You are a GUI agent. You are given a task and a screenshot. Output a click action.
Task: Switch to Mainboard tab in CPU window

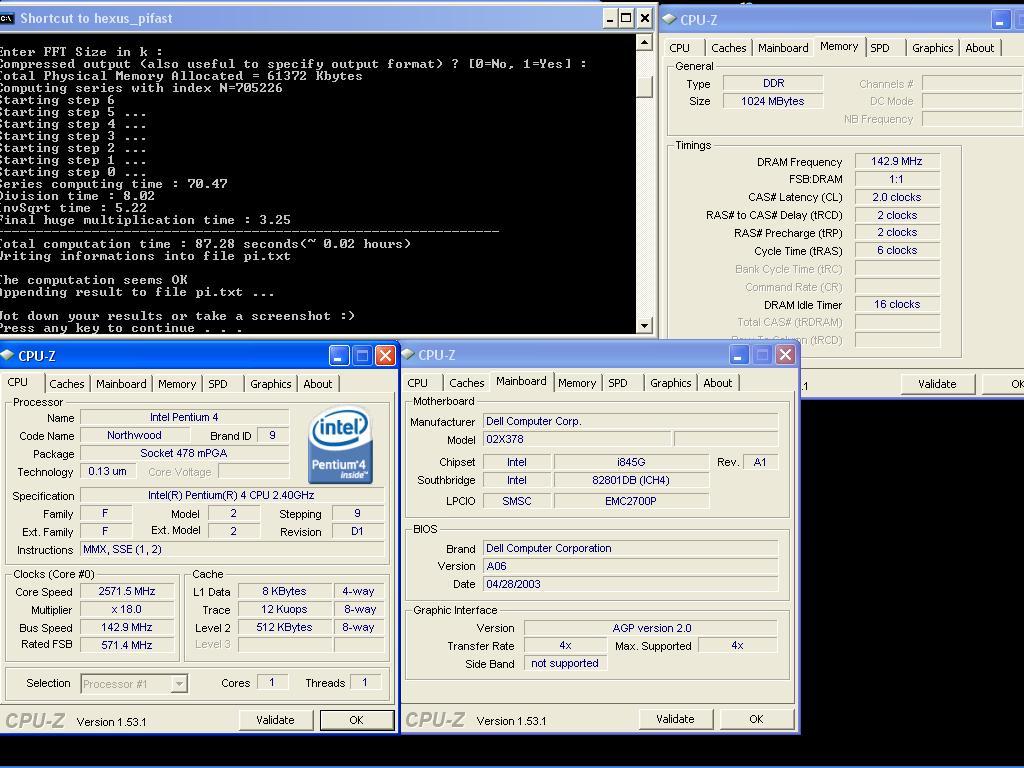(121, 384)
